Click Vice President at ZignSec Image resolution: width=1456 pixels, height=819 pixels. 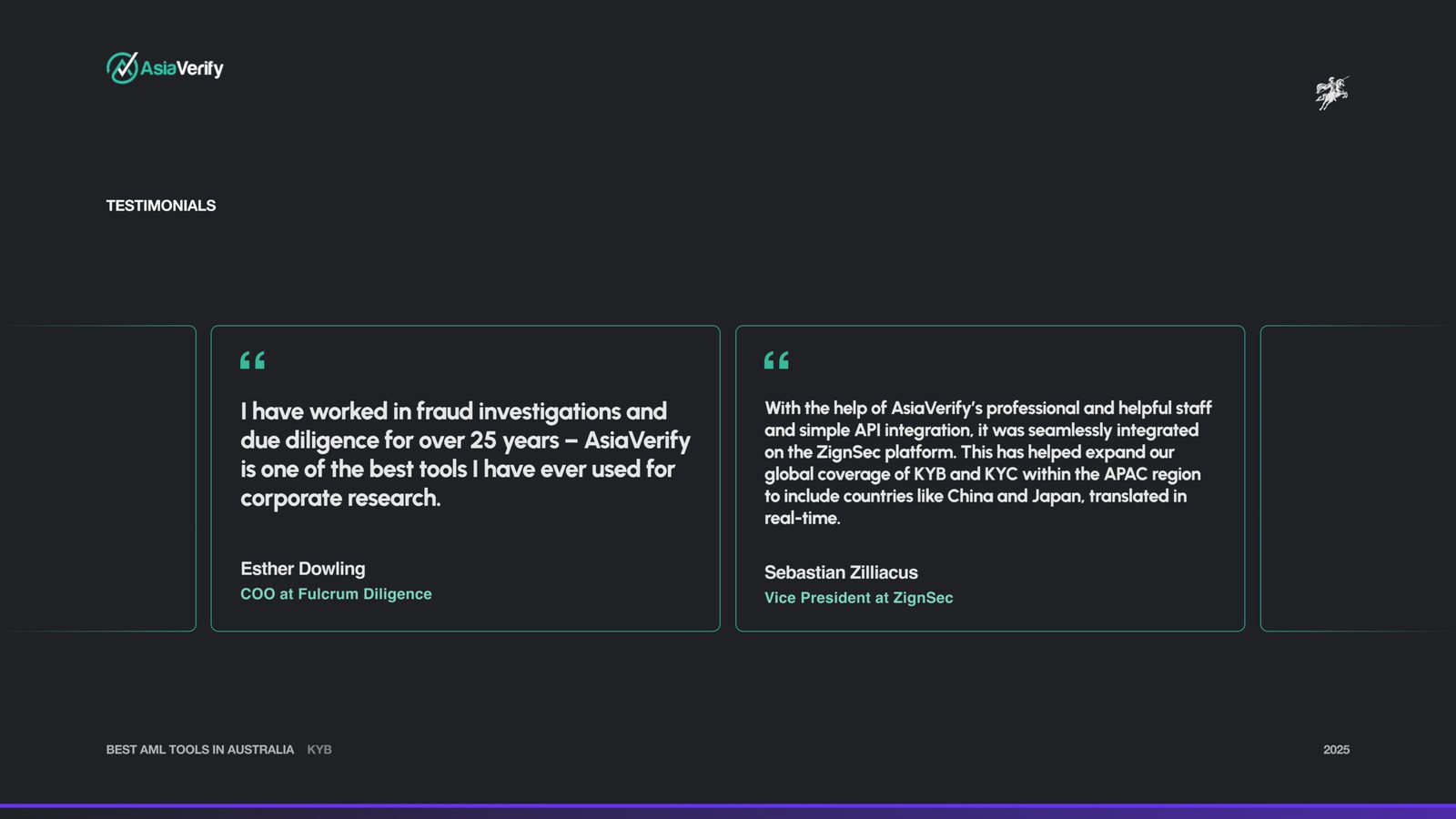pyautogui.click(x=859, y=598)
